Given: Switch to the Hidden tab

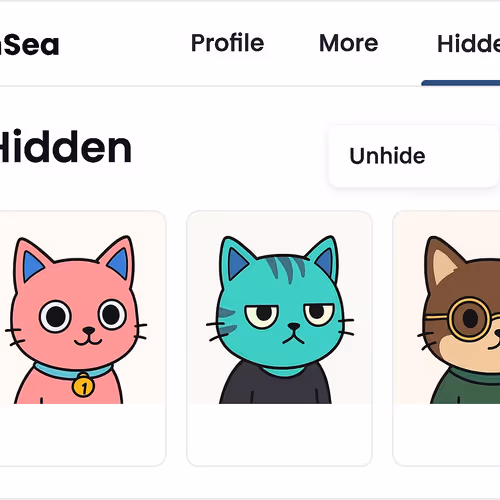Looking at the screenshot, I should (x=468, y=43).
